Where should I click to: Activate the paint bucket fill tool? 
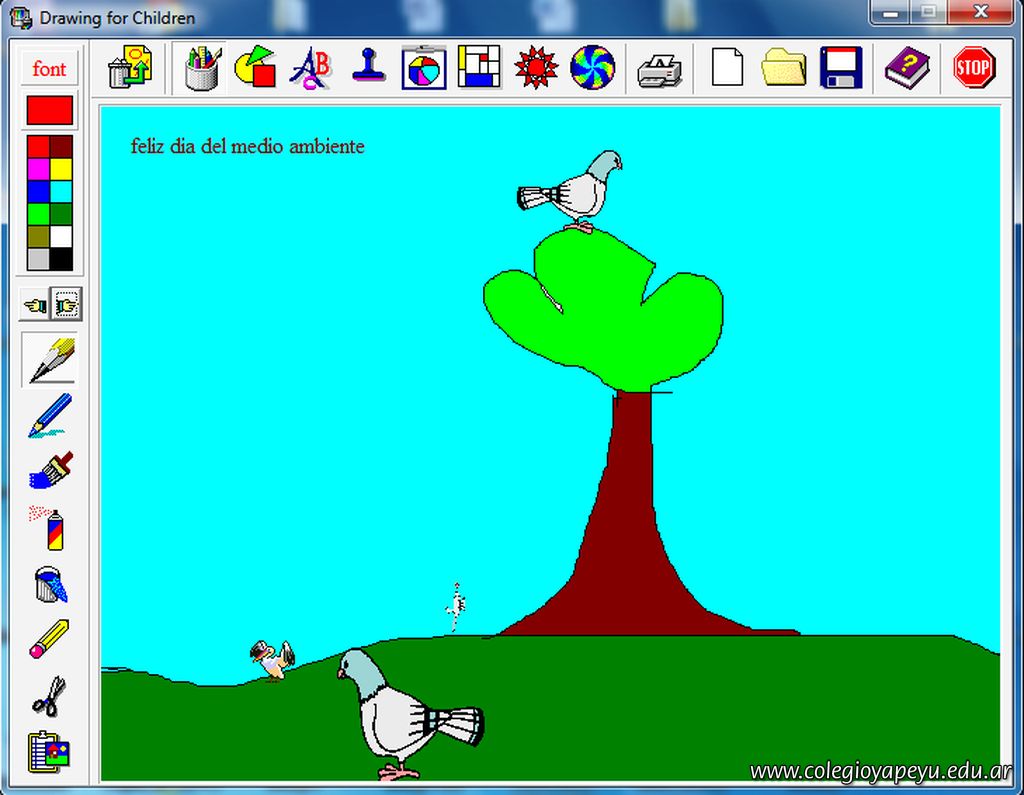click(50, 583)
